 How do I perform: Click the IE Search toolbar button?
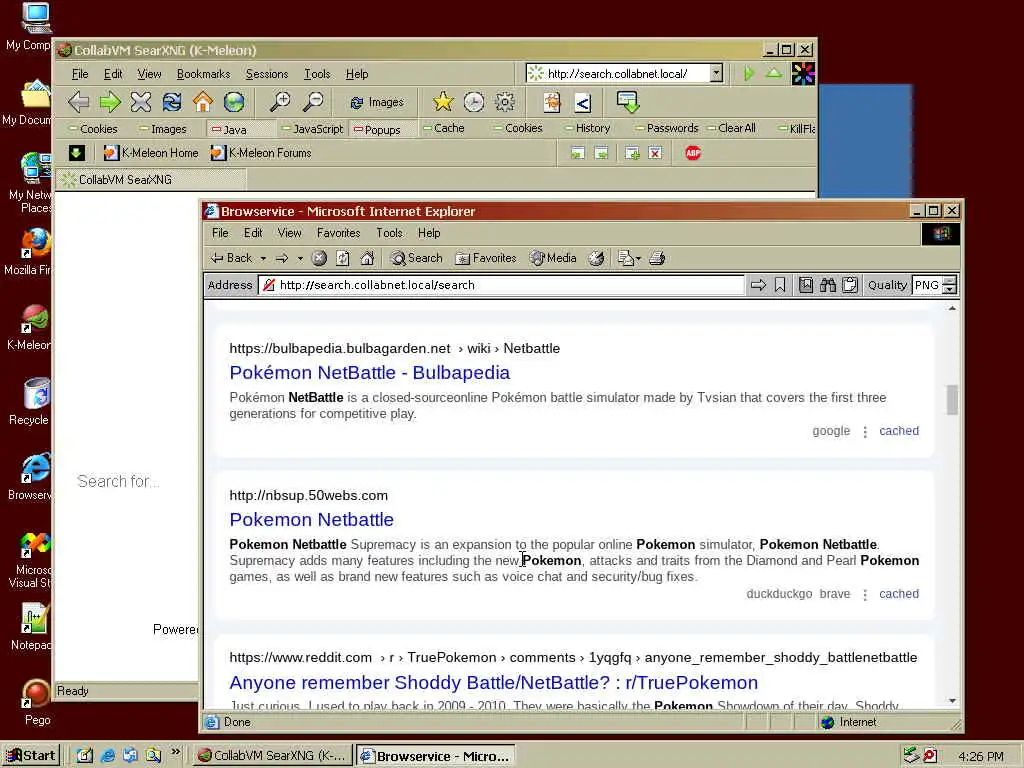pyautogui.click(x=417, y=259)
